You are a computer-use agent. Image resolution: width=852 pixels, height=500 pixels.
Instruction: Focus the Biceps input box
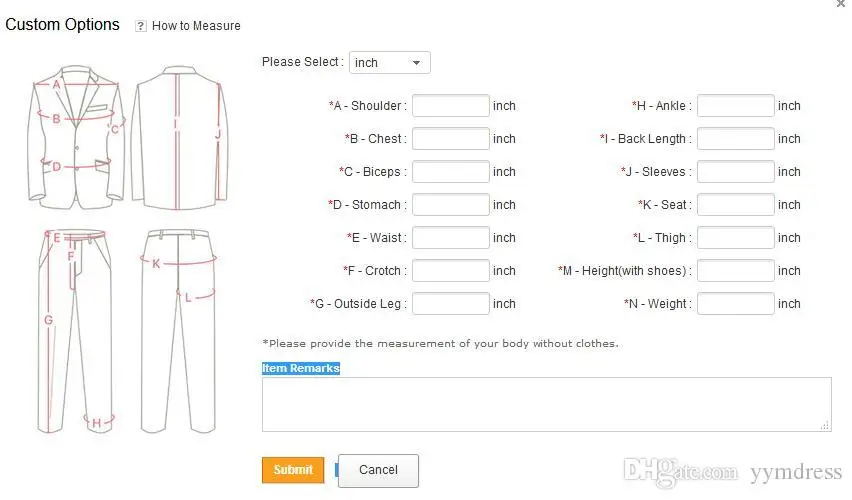pyautogui.click(x=450, y=172)
